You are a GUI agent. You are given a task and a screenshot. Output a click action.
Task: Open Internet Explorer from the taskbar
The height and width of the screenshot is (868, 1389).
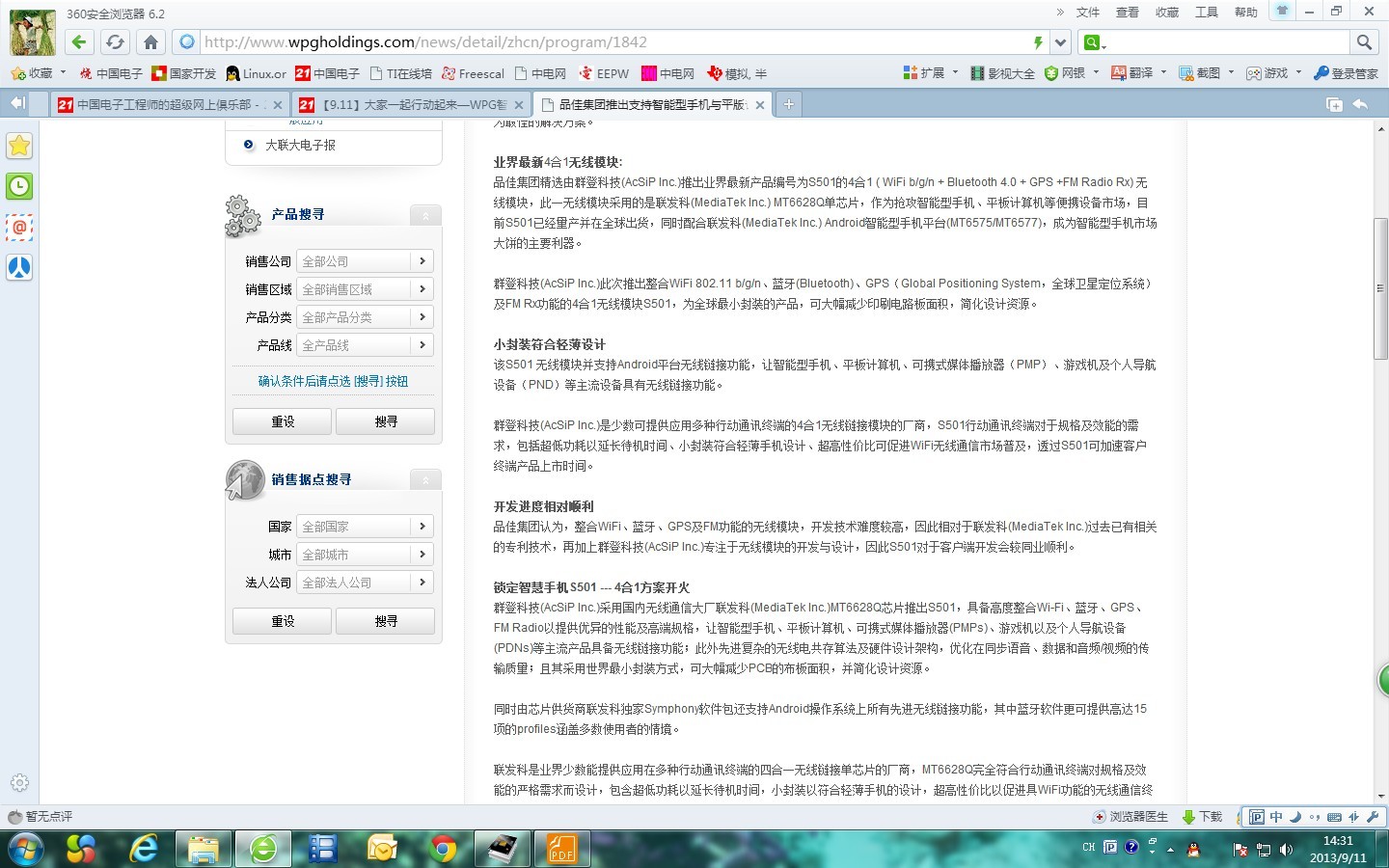(x=145, y=849)
